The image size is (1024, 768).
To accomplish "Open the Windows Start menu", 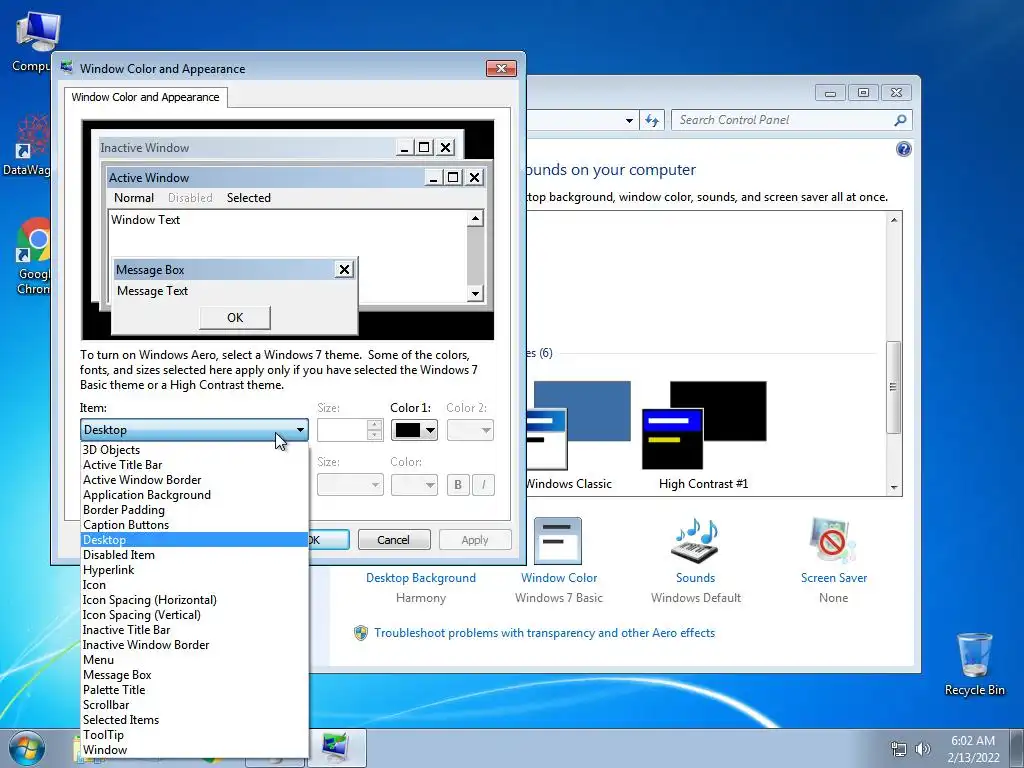I will click(26, 749).
